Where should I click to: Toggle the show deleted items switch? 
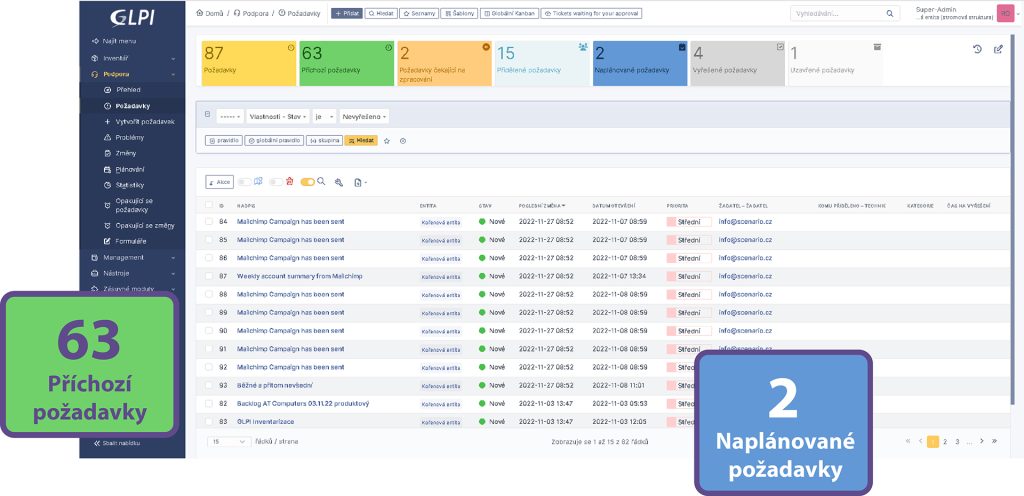tap(278, 182)
